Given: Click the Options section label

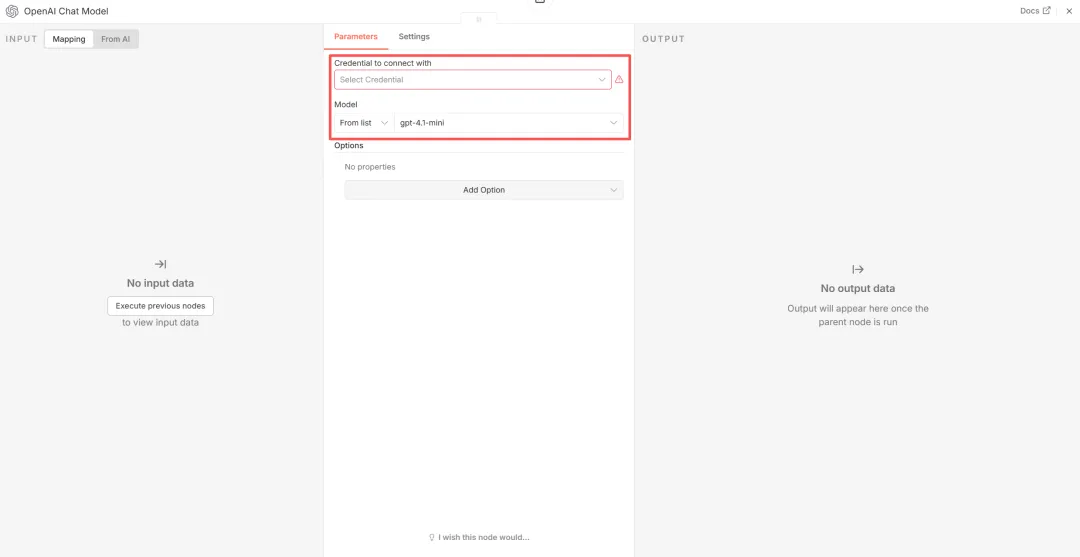Looking at the screenshot, I should (x=349, y=145).
